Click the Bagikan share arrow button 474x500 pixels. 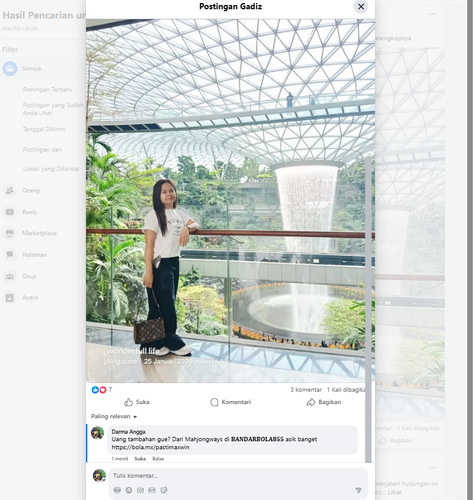(x=324, y=402)
